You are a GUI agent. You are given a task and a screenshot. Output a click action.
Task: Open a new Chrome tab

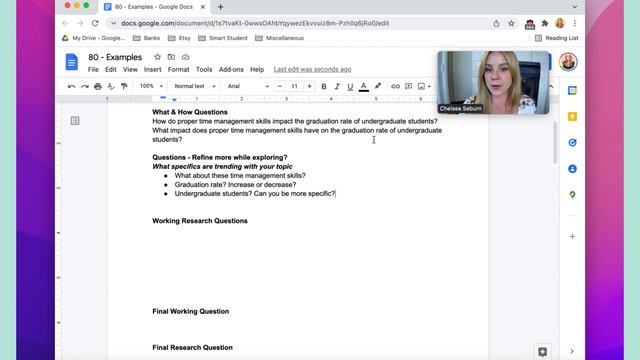tap(220, 7)
